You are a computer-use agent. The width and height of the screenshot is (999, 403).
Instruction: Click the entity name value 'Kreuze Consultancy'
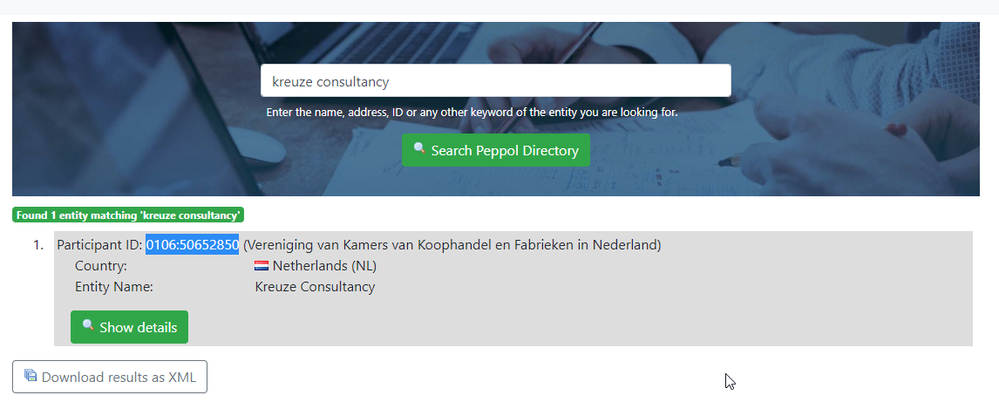coord(315,287)
